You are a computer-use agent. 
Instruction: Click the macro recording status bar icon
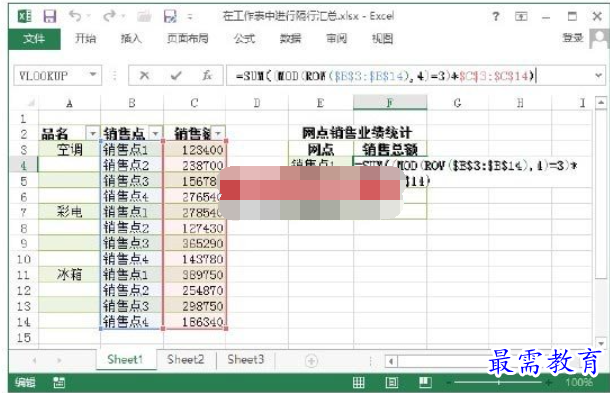tap(59, 382)
